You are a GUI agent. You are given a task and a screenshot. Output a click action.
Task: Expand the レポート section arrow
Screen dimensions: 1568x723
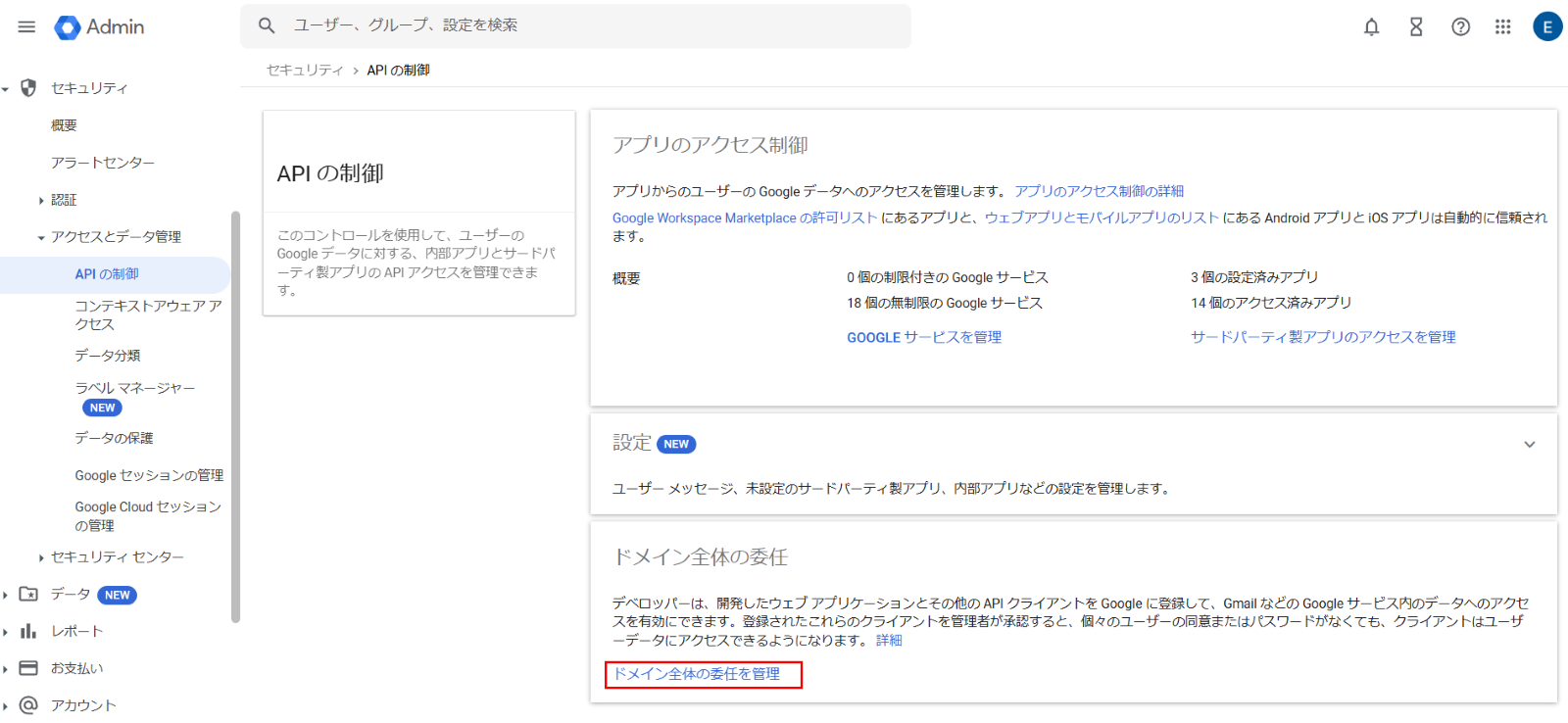tap(6, 632)
